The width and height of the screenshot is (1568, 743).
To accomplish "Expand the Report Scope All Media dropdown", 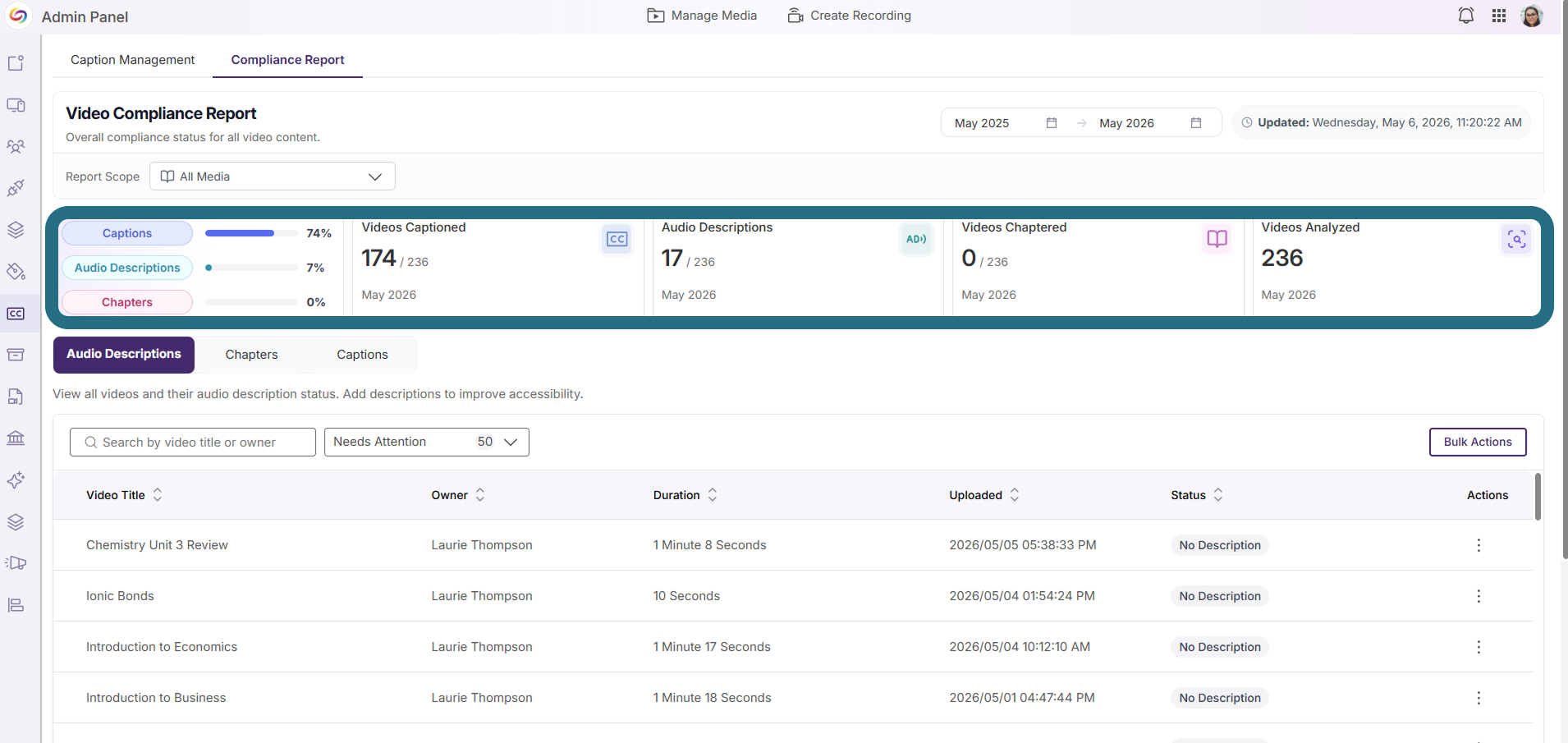I will pos(273,177).
